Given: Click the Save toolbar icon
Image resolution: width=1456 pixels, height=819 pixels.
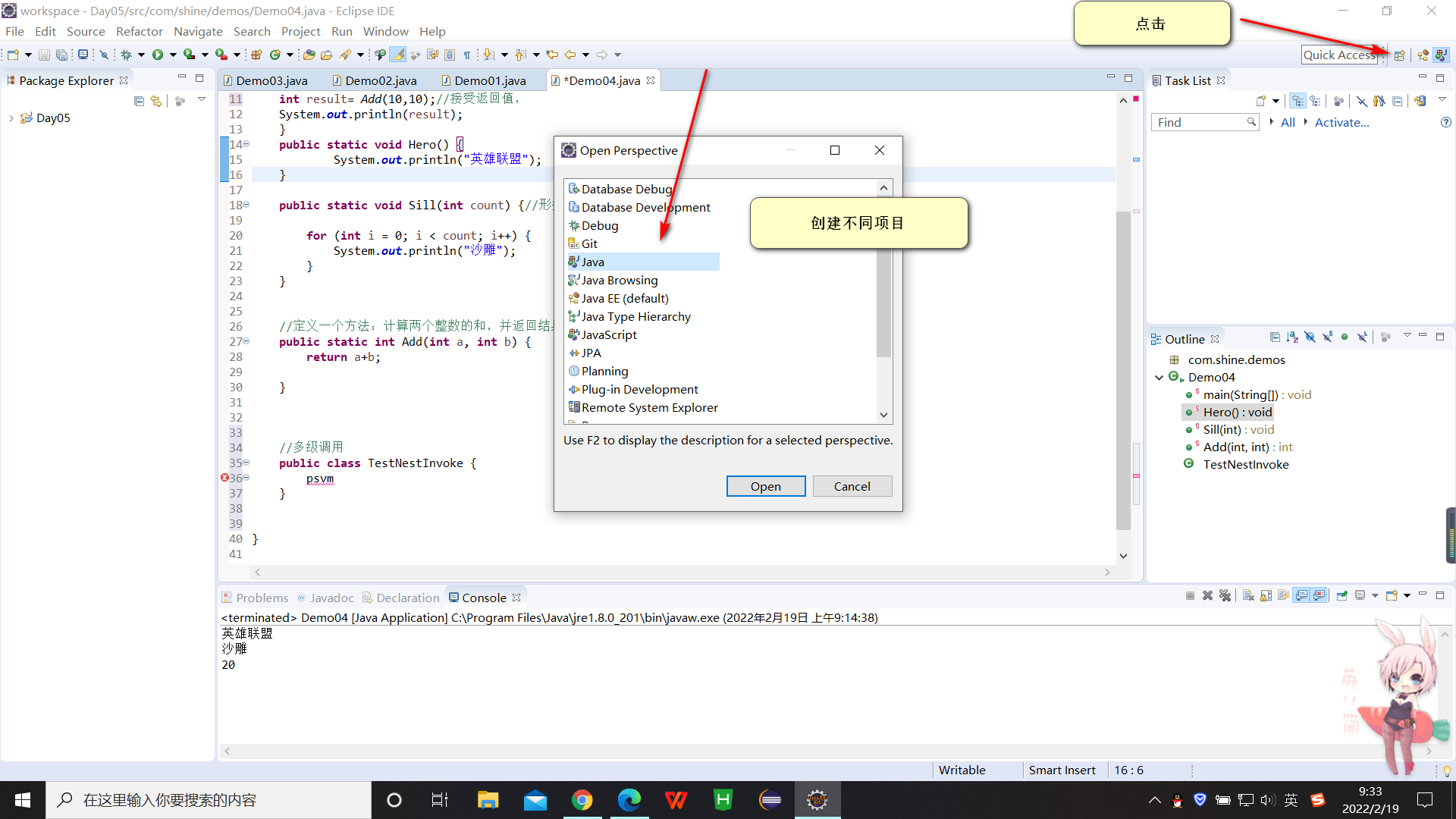Looking at the screenshot, I should (x=44, y=55).
